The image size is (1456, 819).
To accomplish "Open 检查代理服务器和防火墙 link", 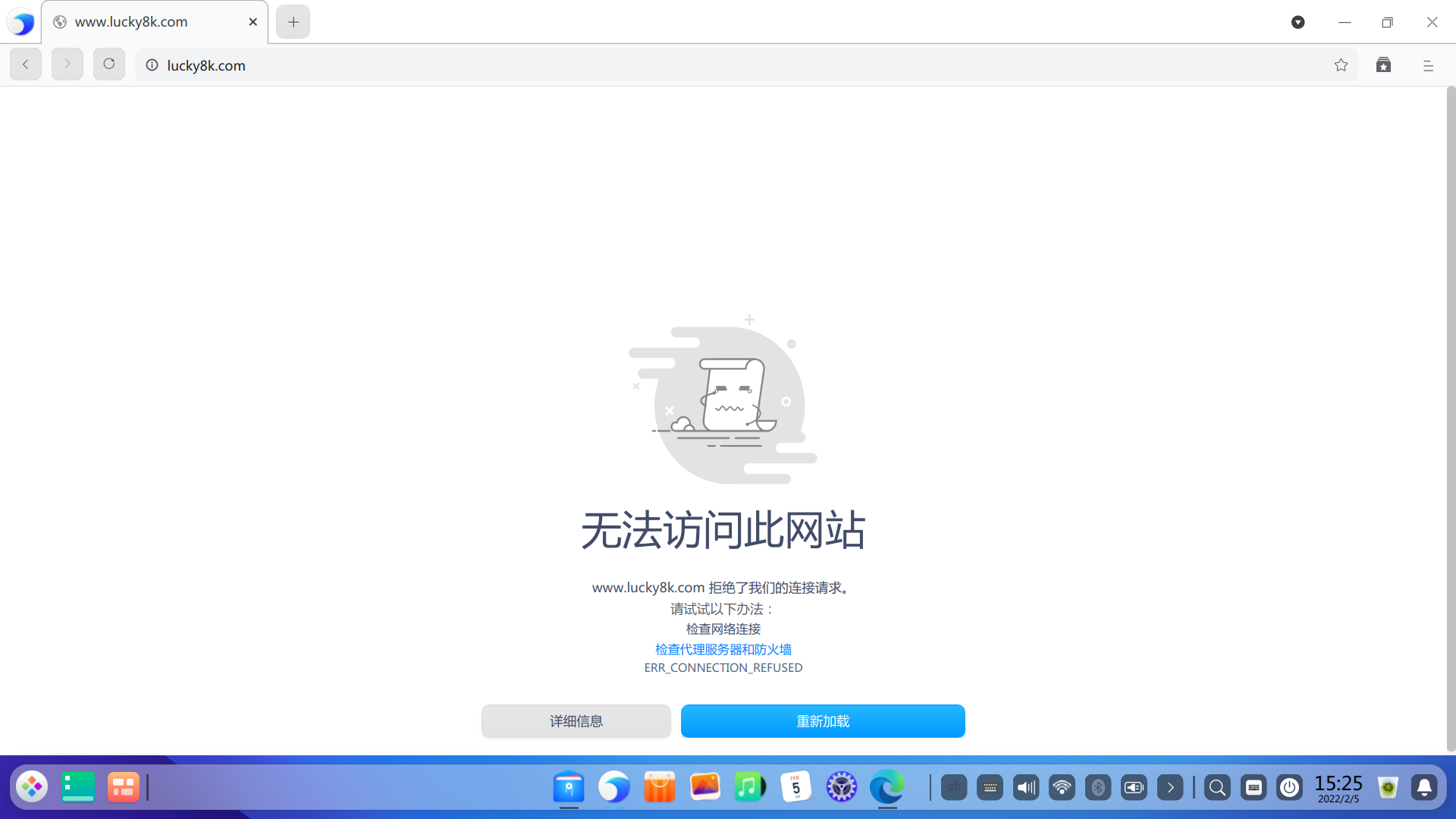I will 723,649.
